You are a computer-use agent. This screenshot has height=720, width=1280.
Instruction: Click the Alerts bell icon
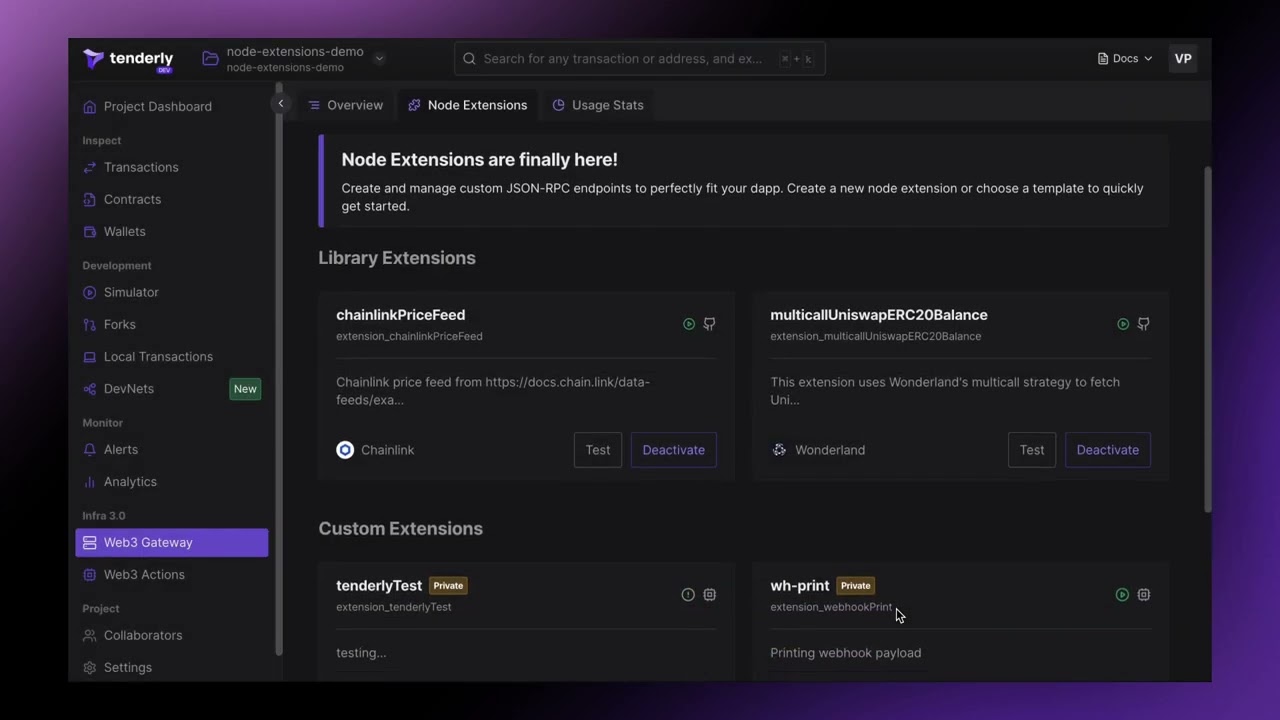pos(90,450)
